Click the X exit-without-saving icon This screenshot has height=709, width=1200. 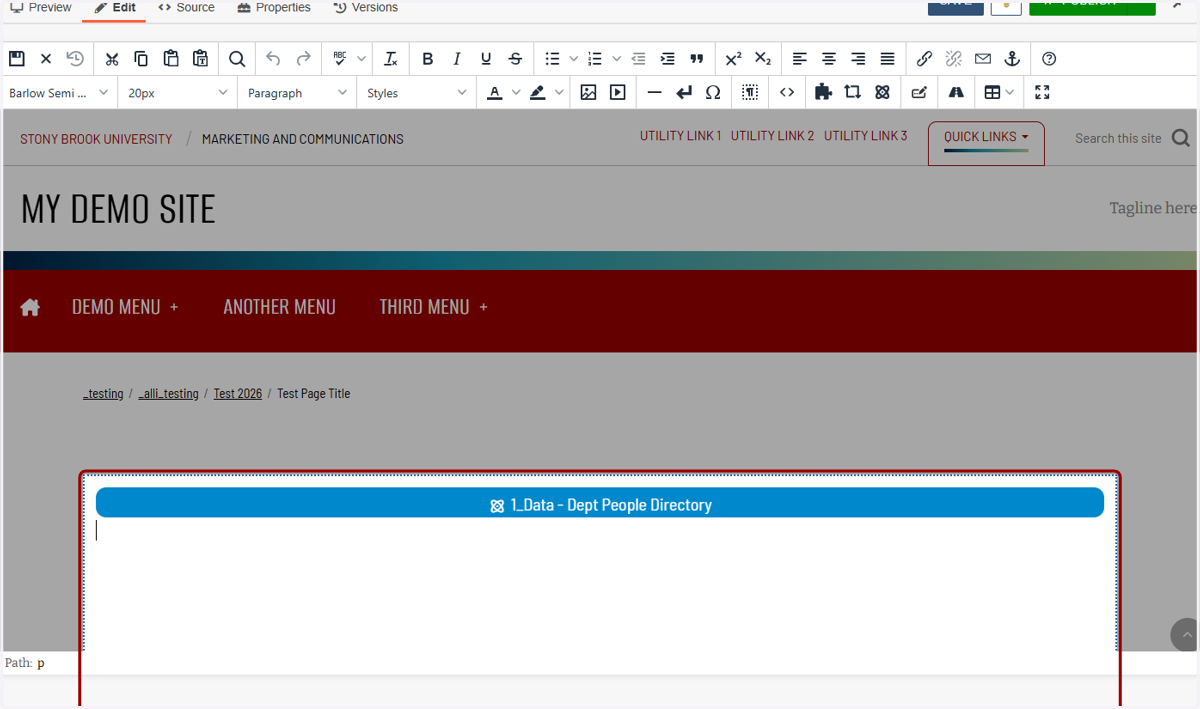(x=46, y=59)
